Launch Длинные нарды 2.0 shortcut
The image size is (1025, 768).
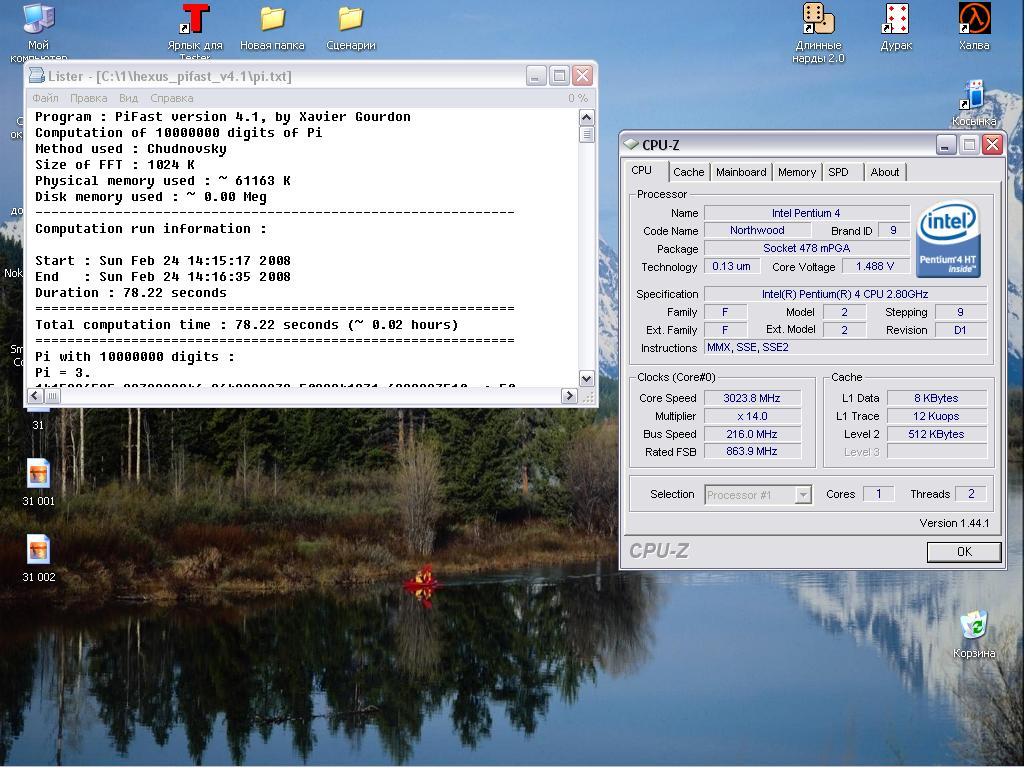[x=818, y=33]
